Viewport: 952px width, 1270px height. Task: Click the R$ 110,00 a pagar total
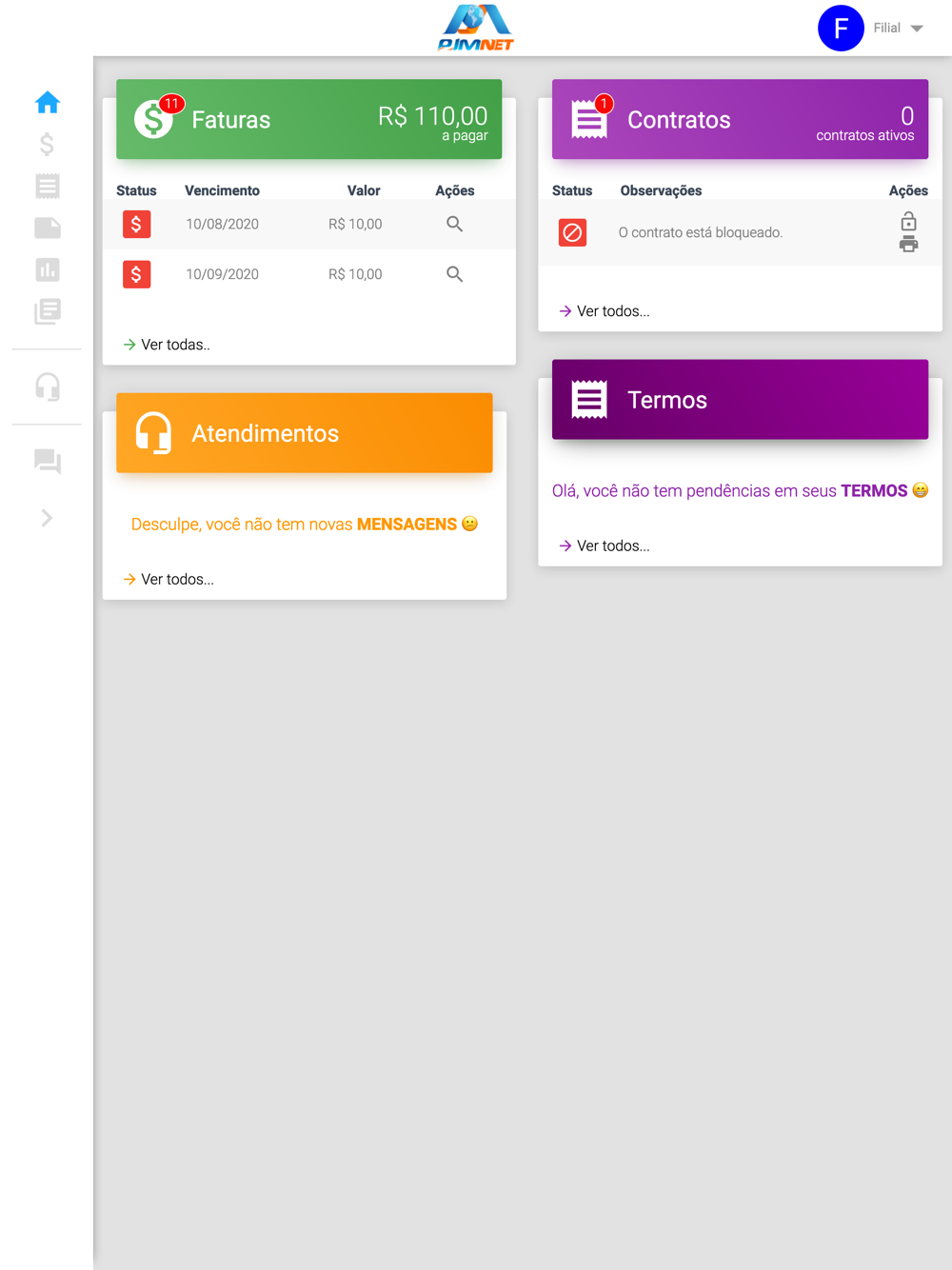click(x=432, y=122)
